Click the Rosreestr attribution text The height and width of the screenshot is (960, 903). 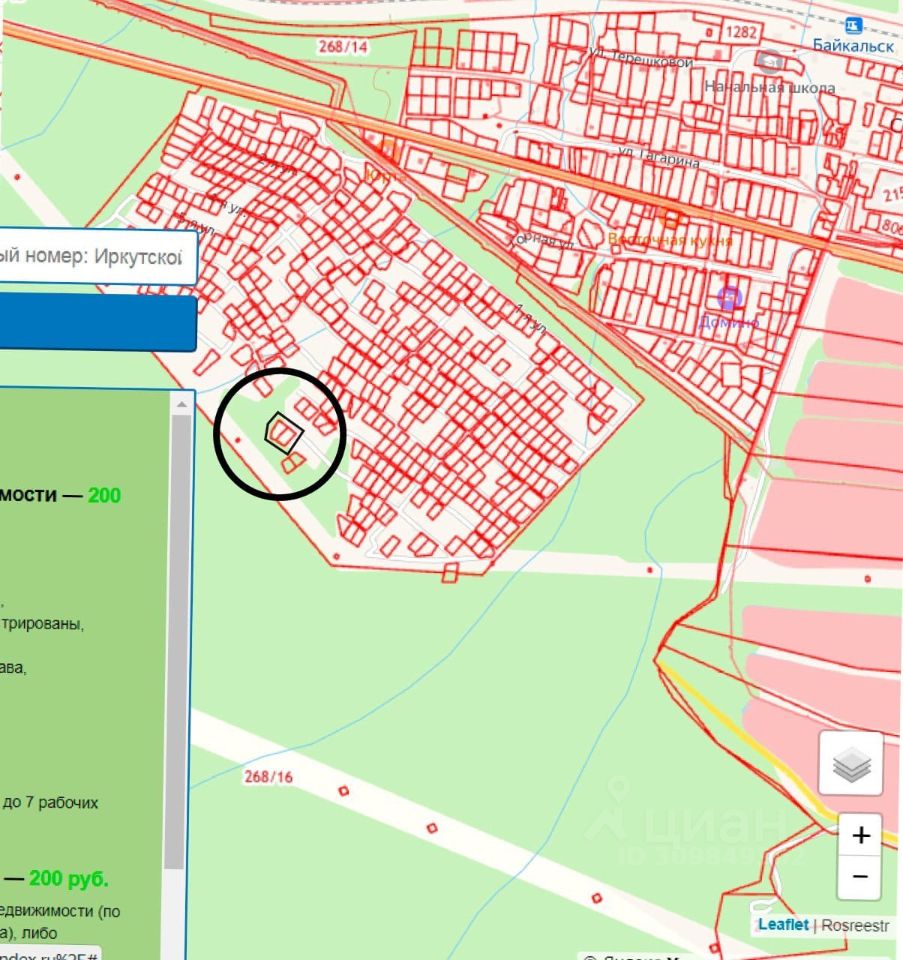(x=855, y=925)
